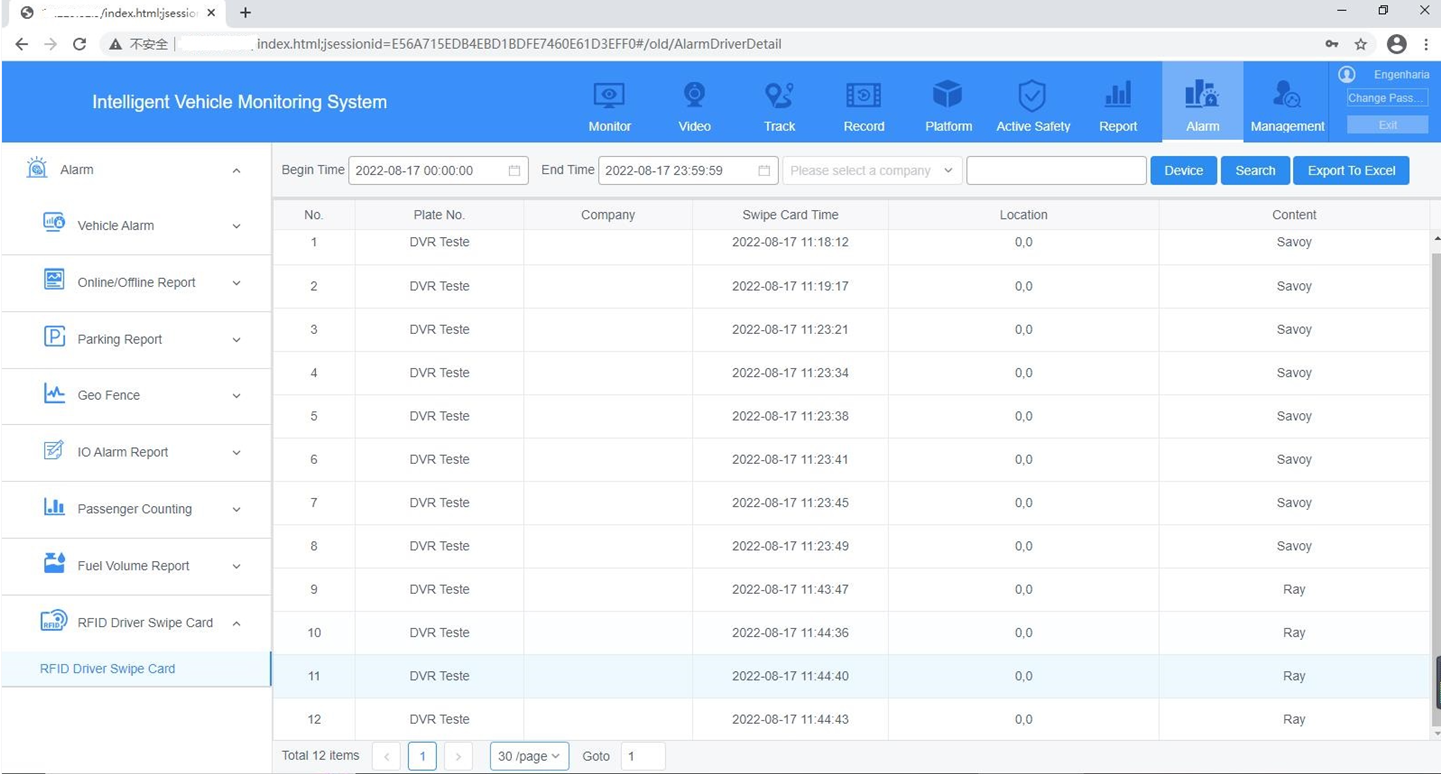Image resolution: width=1441 pixels, height=774 pixels.
Task: Reload the page in the browser
Action: 80,44
